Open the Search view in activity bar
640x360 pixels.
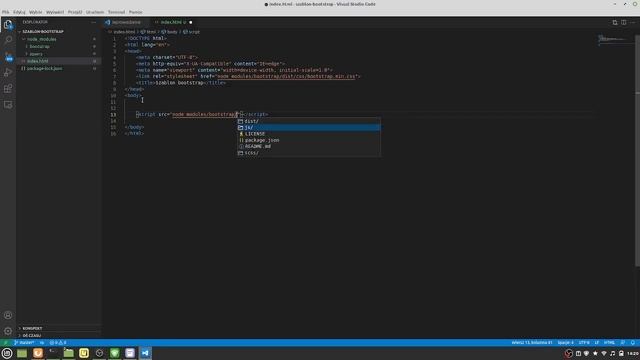coord(8,40)
